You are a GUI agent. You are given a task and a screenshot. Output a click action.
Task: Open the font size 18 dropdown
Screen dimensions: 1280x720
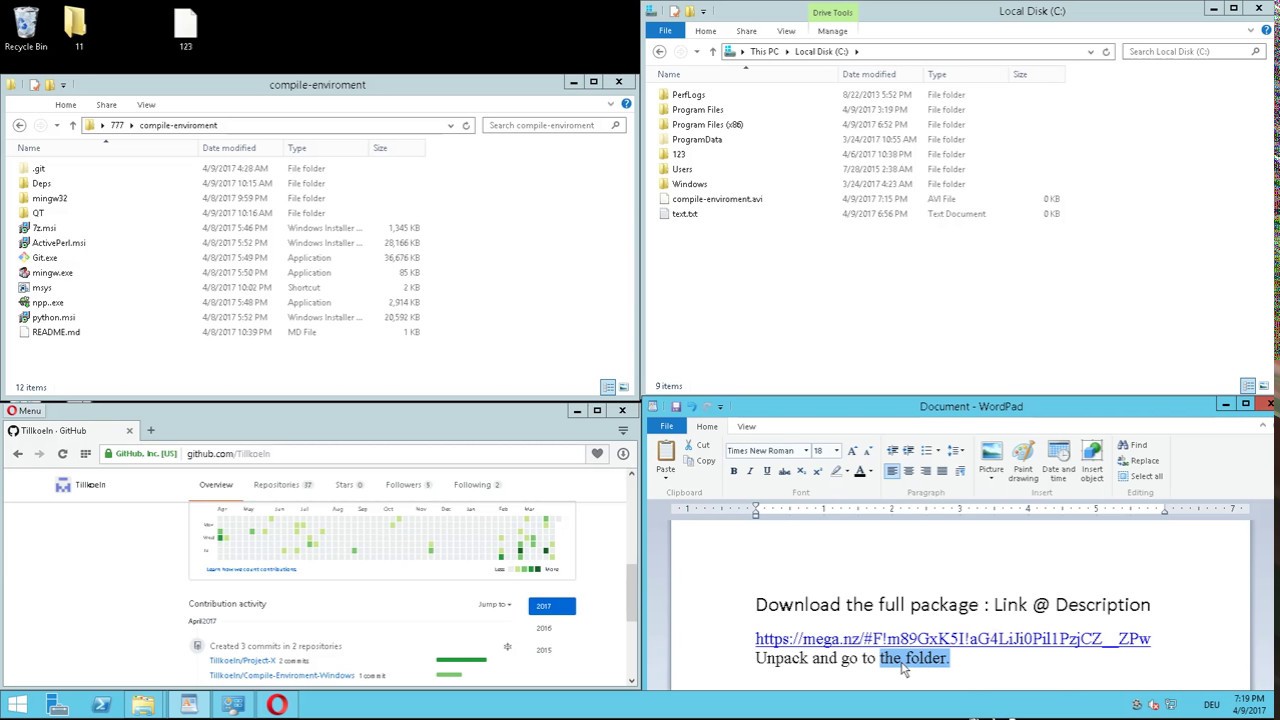pos(836,451)
